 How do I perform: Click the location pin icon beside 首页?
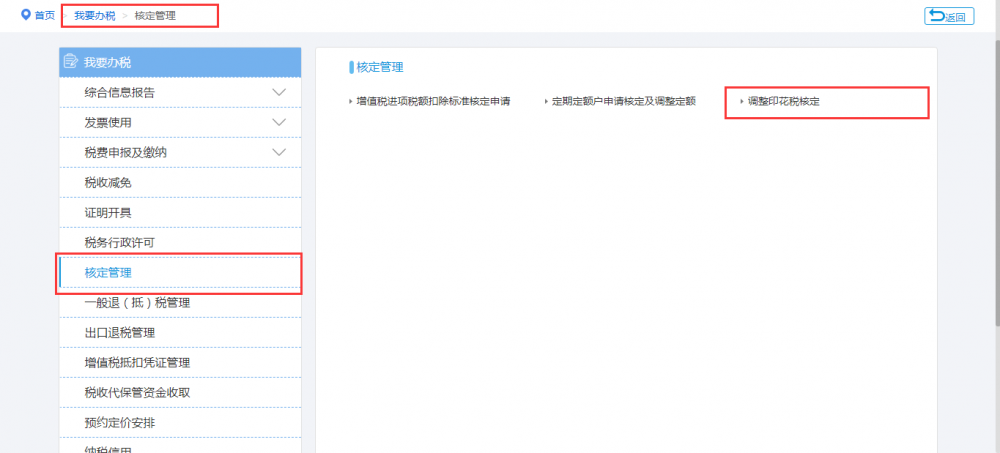pos(26,15)
